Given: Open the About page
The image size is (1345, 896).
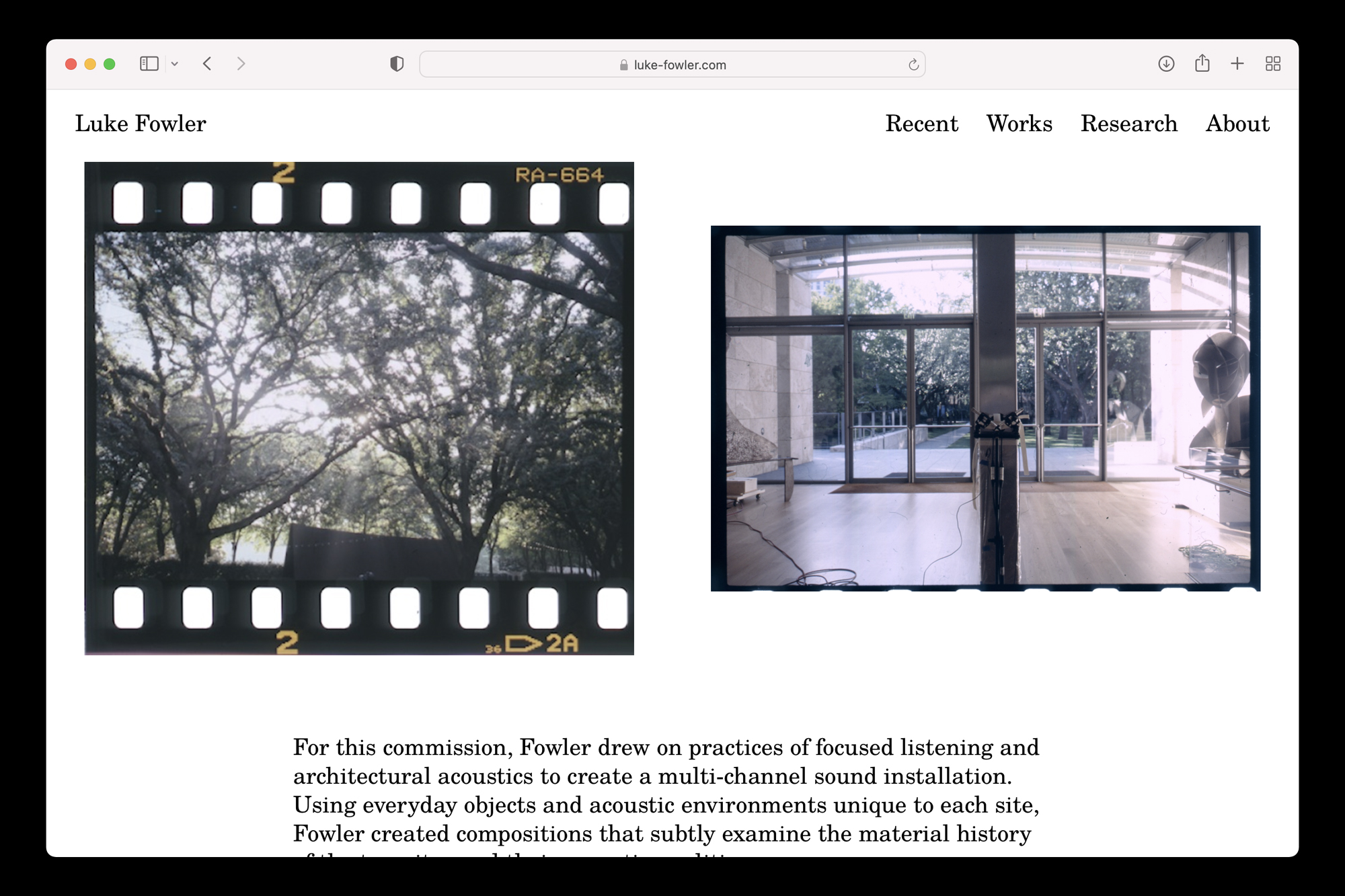Looking at the screenshot, I should tap(1237, 124).
